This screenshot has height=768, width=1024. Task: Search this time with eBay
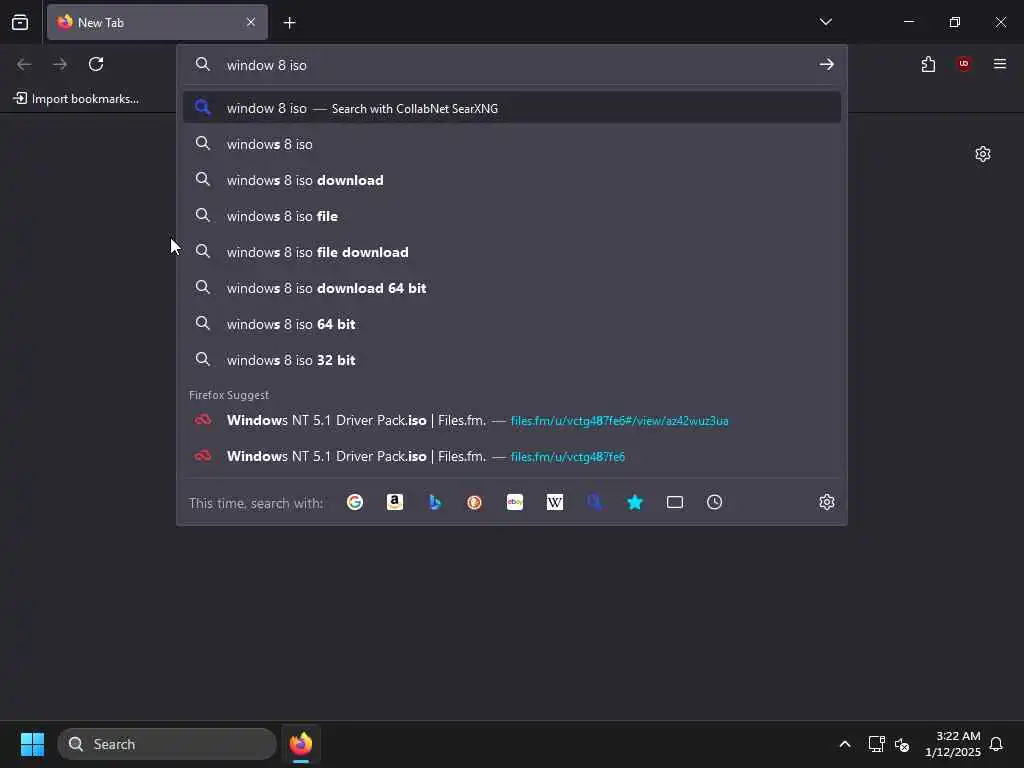515,502
